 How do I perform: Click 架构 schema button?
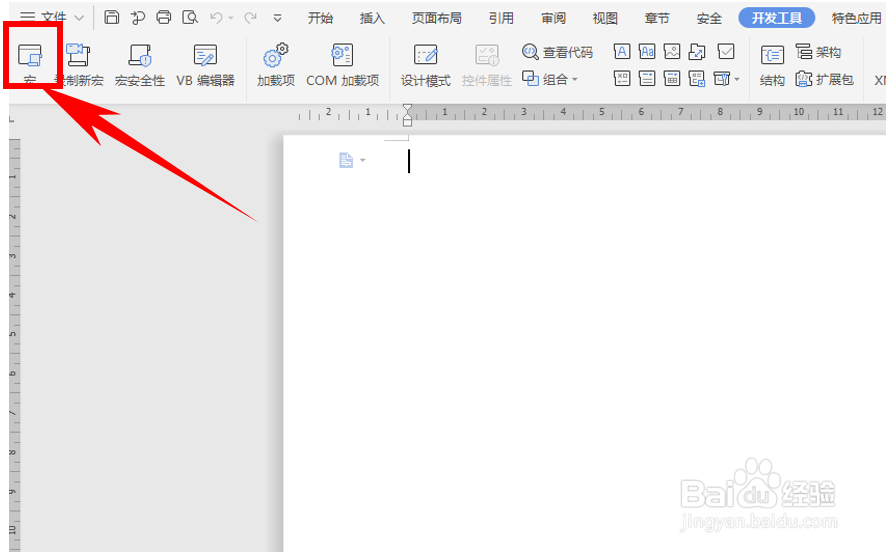tap(818, 52)
